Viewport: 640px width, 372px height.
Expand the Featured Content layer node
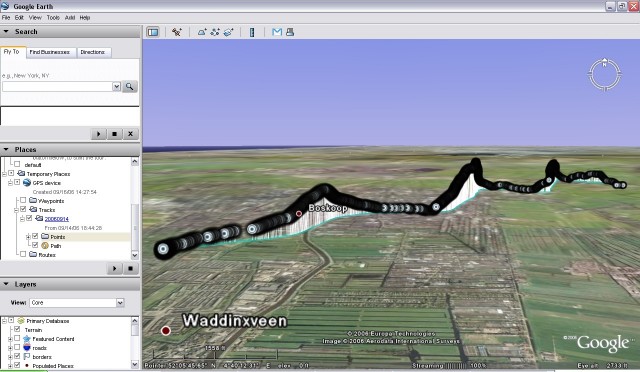click(10, 339)
